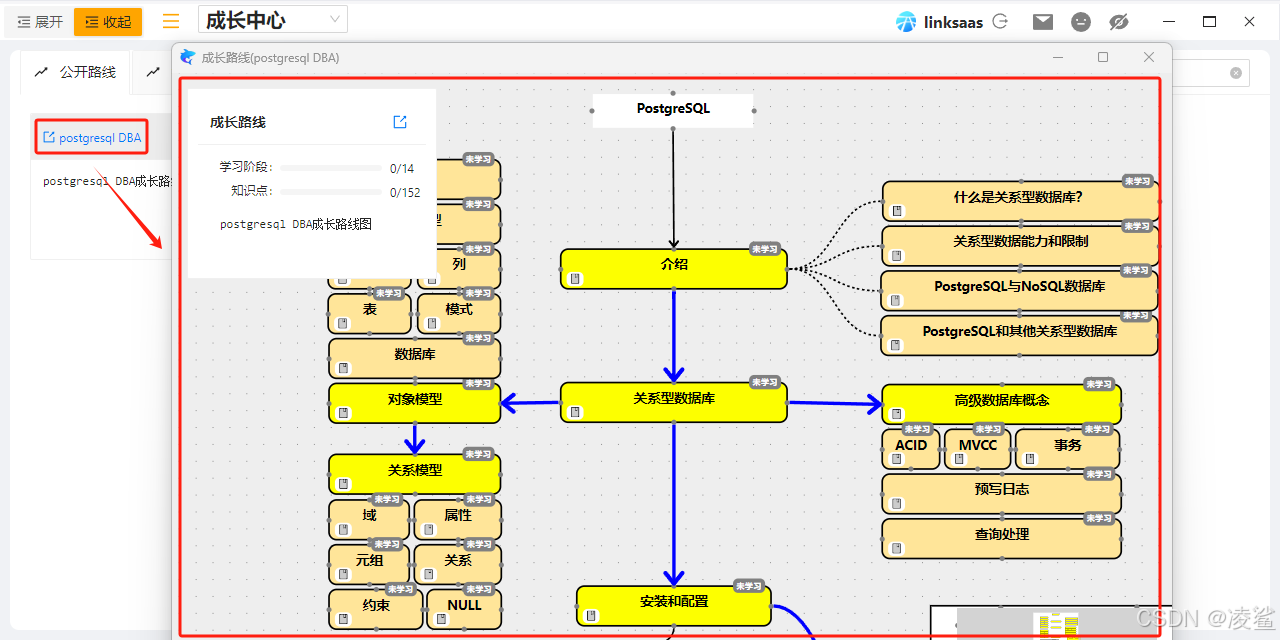
Task: Open the mail notifications icon
Action: pyautogui.click(x=1042, y=21)
